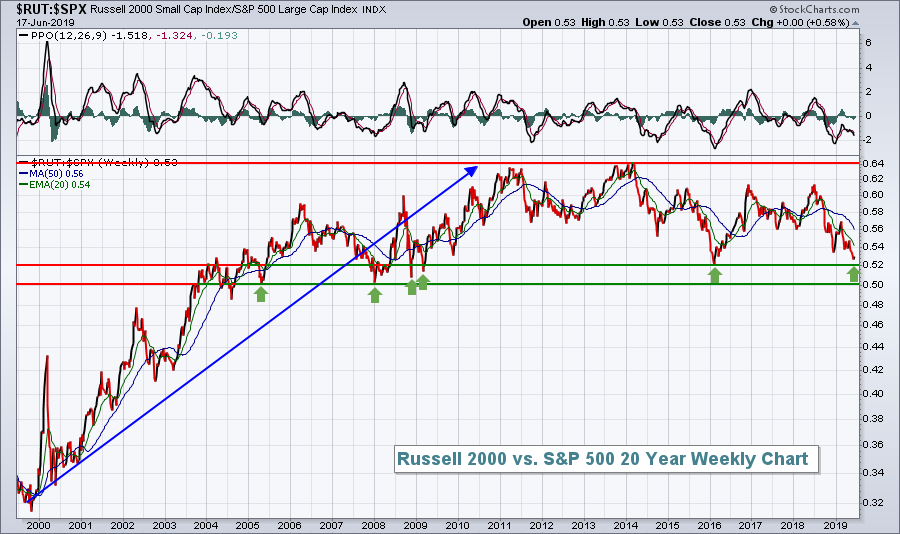Click the -2 label on the PPO axis
The height and width of the screenshot is (534, 900).
pos(868,140)
